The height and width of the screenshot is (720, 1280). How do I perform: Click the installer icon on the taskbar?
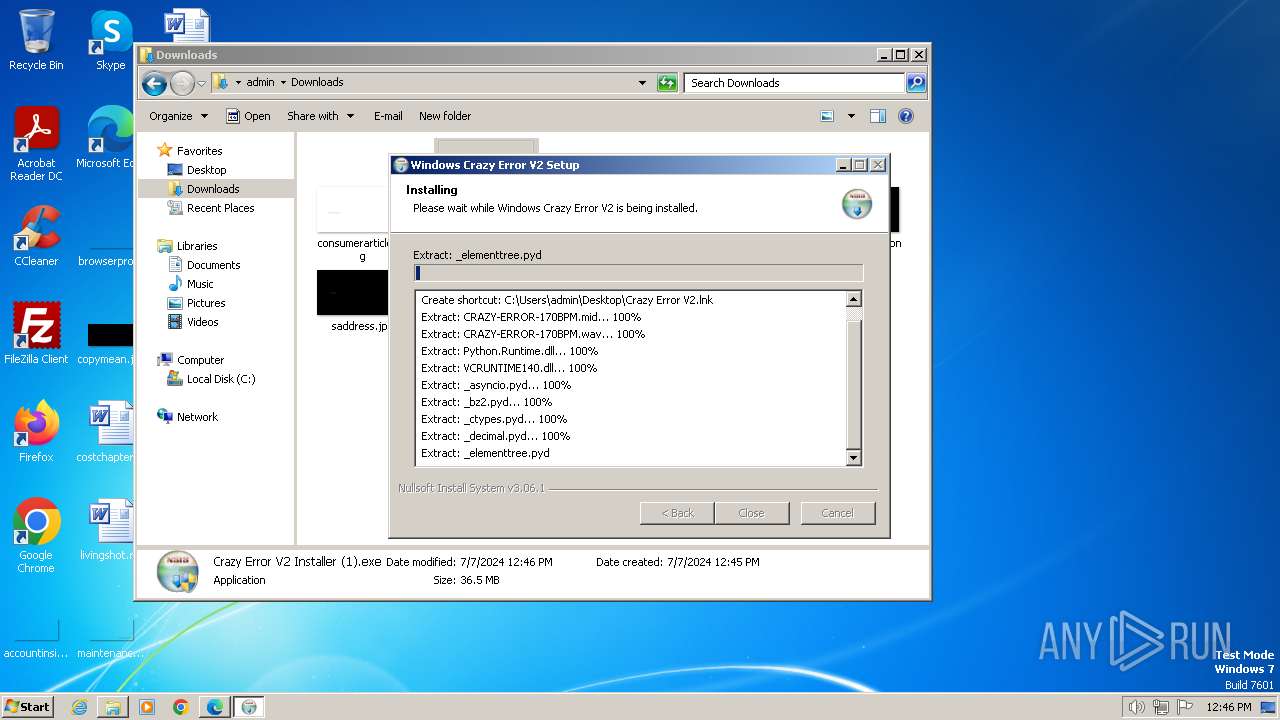coord(249,707)
